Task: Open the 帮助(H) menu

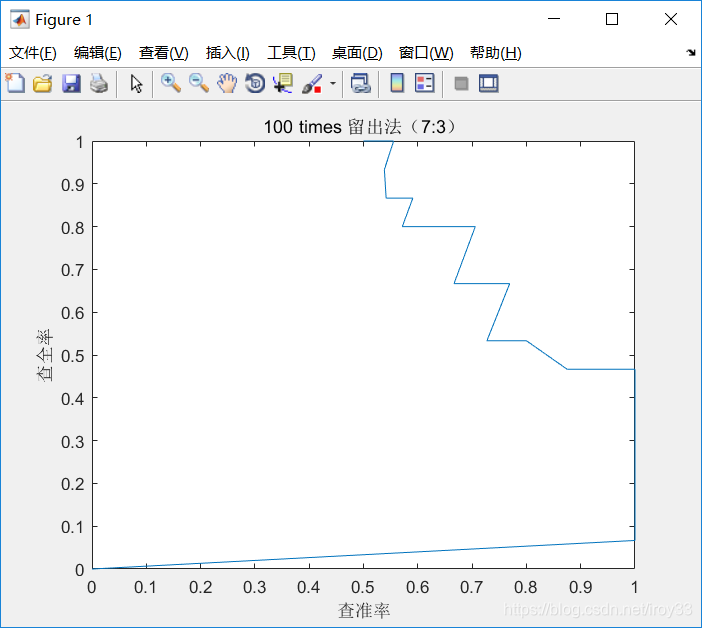Action: pyautogui.click(x=496, y=53)
